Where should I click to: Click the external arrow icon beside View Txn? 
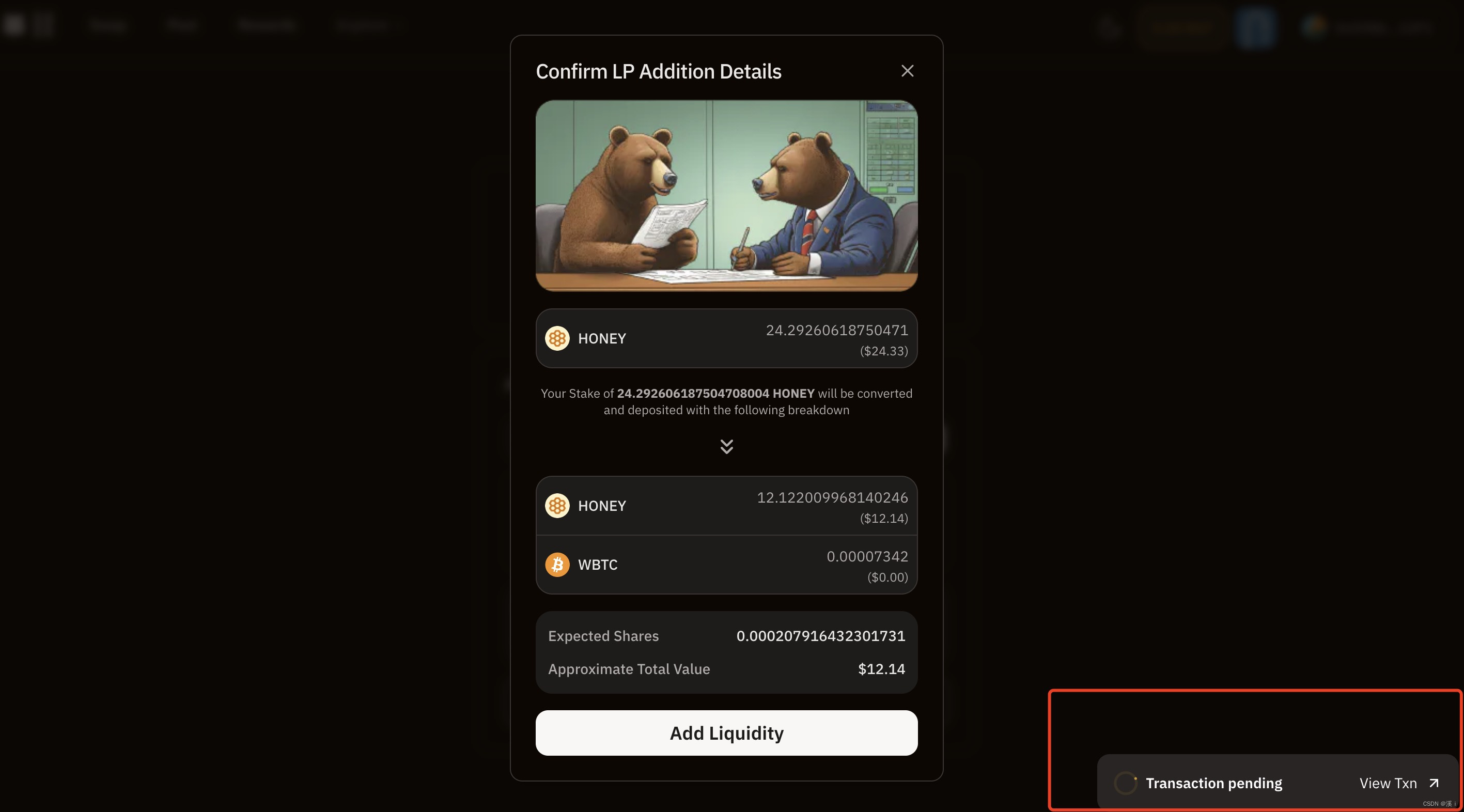[1434, 783]
